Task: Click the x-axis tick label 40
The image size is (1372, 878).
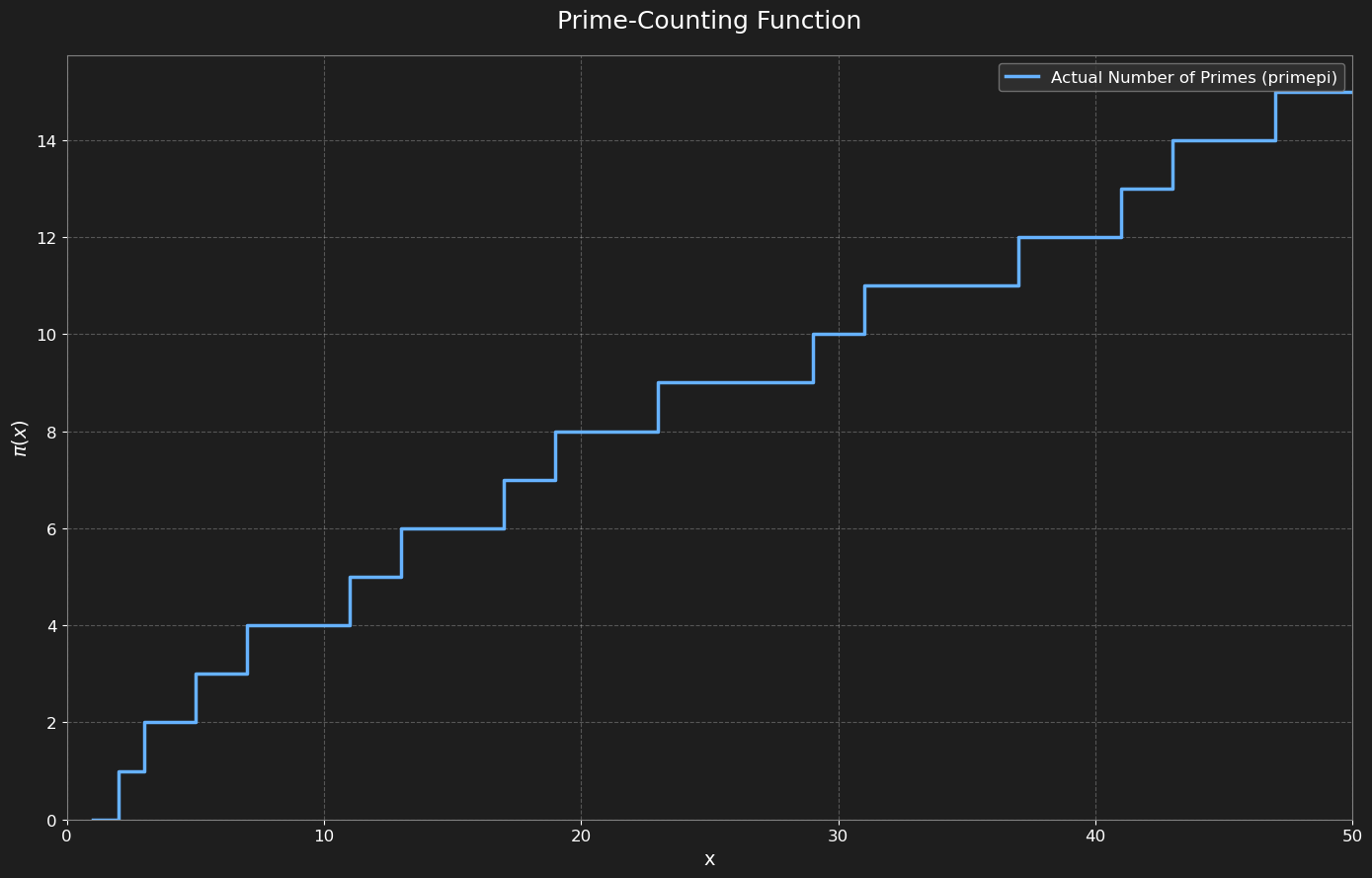Action: pyautogui.click(x=1095, y=836)
